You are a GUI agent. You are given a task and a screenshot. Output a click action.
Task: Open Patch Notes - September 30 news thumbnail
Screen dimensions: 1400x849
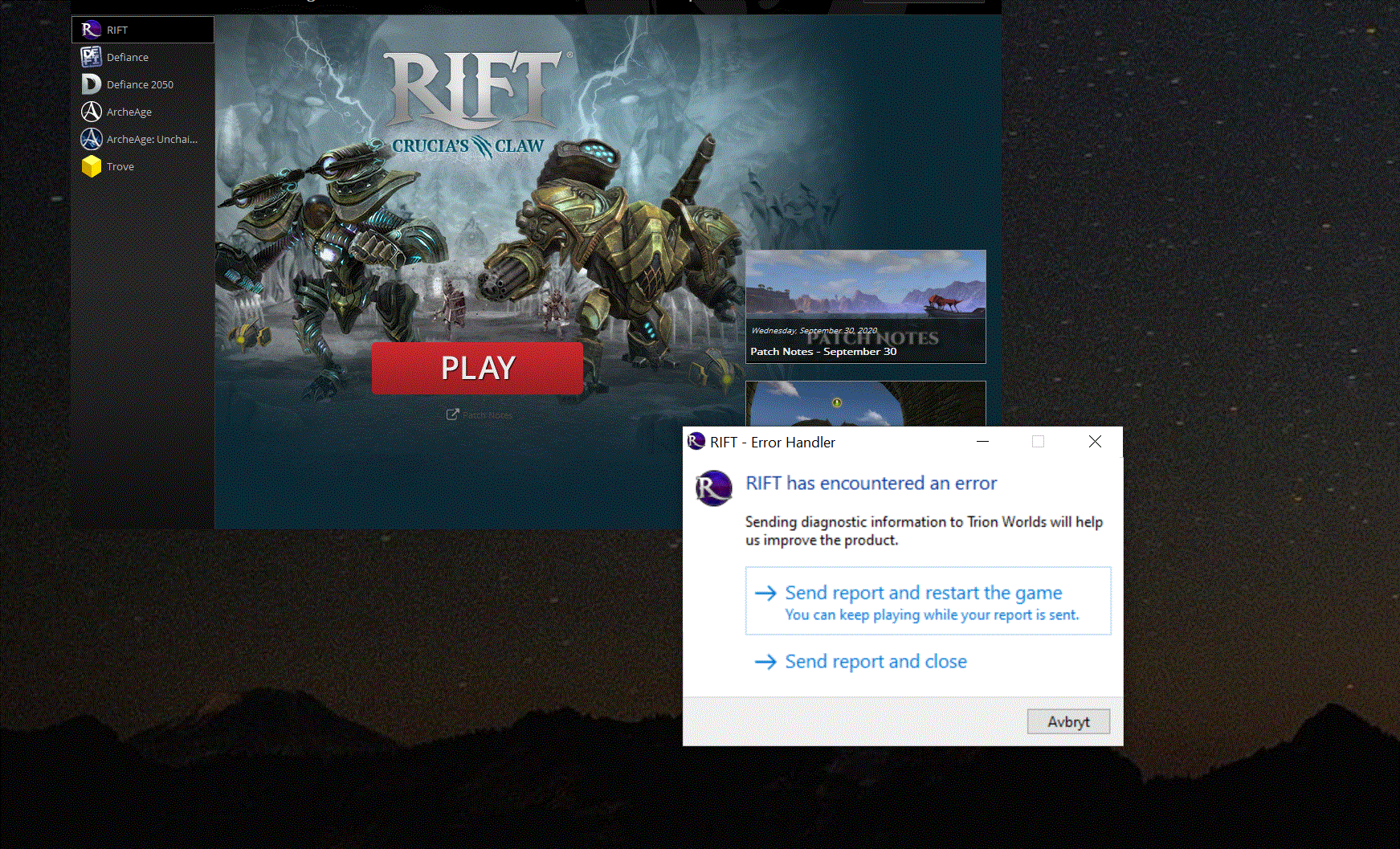866,307
